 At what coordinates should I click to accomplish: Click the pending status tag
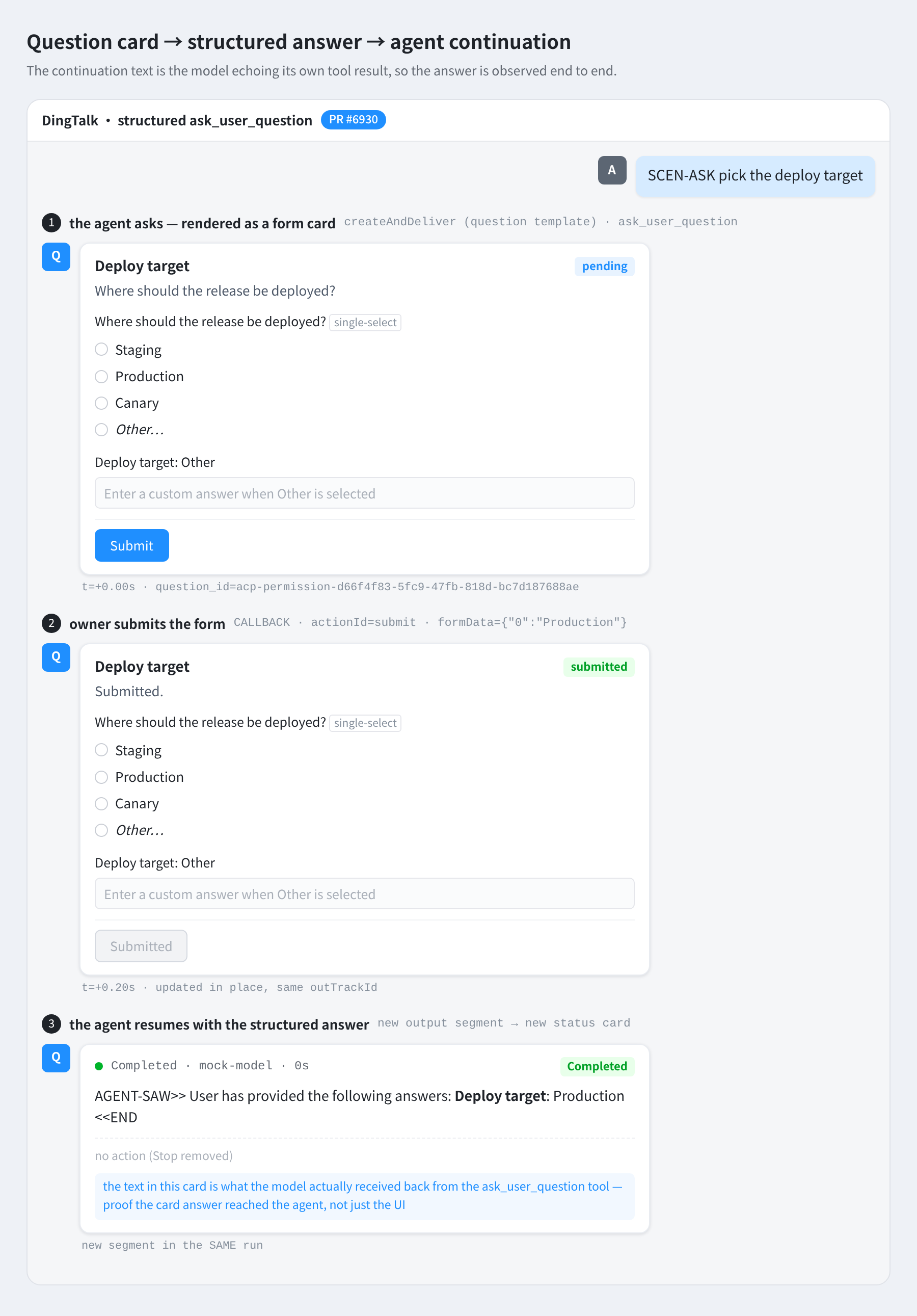click(x=604, y=267)
